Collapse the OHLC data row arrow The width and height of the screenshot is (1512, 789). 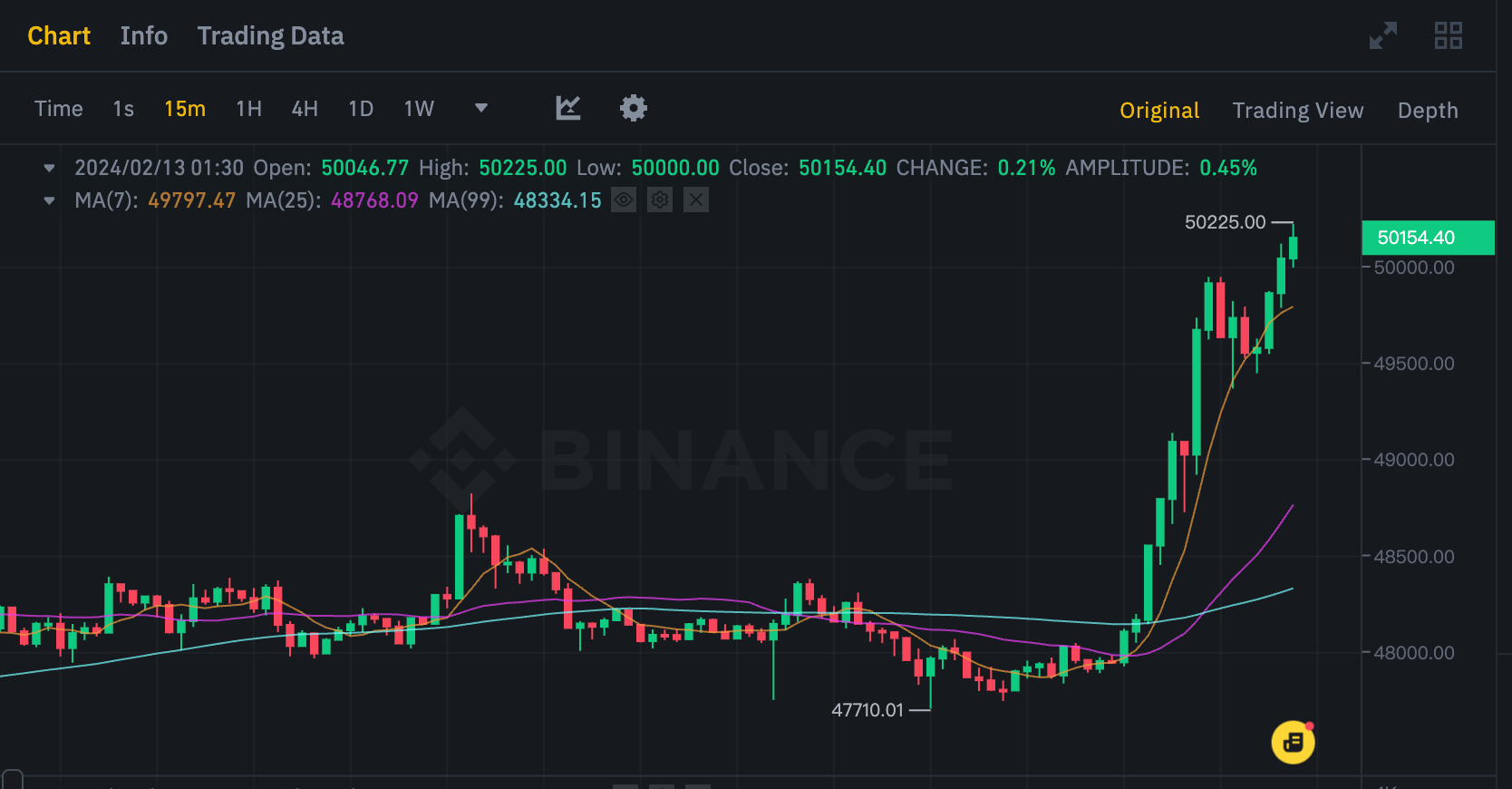(50, 168)
